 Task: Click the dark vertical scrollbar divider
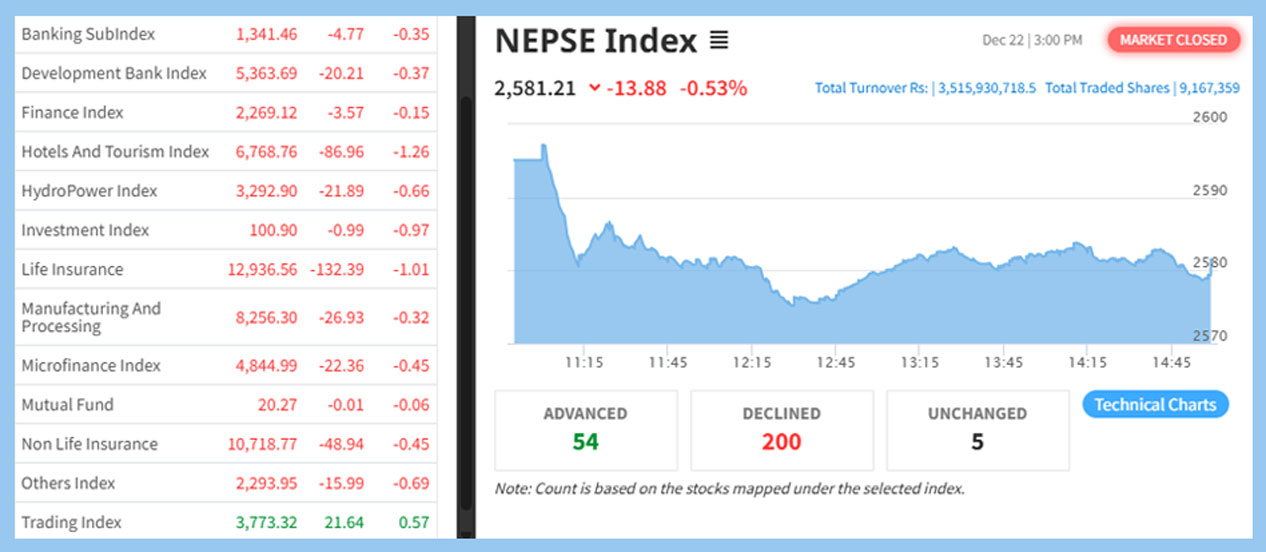pos(466,276)
